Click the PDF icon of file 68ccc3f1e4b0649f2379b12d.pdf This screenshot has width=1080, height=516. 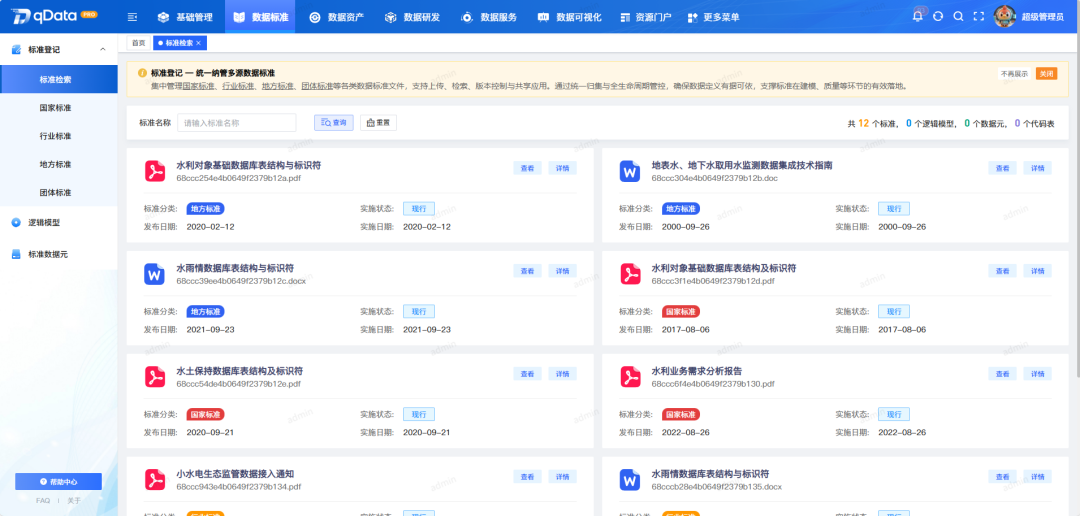[630, 274]
